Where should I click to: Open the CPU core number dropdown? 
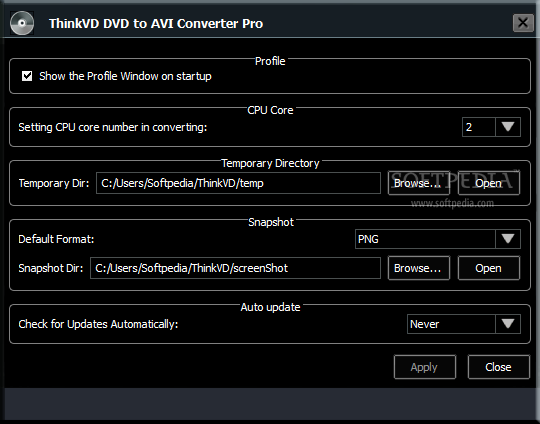click(x=491, y=127)
